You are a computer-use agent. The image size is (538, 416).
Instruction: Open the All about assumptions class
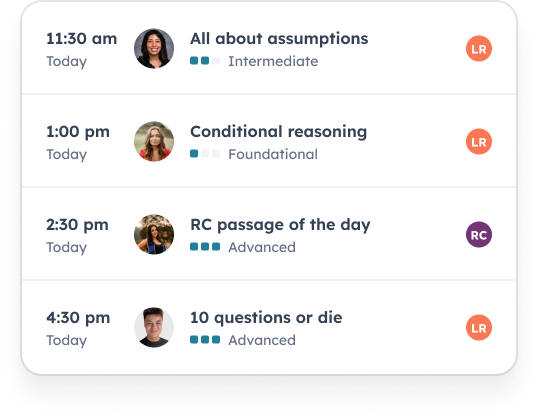tap(279, 39)
